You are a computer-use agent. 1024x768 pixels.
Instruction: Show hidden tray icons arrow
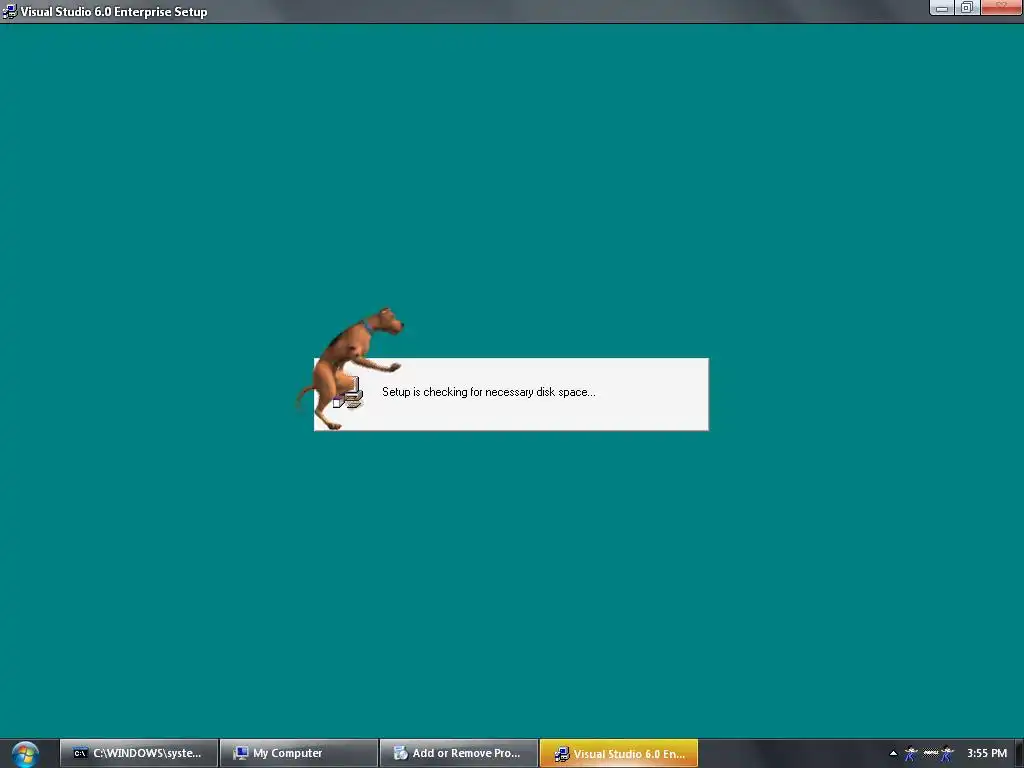pos(893,754)
